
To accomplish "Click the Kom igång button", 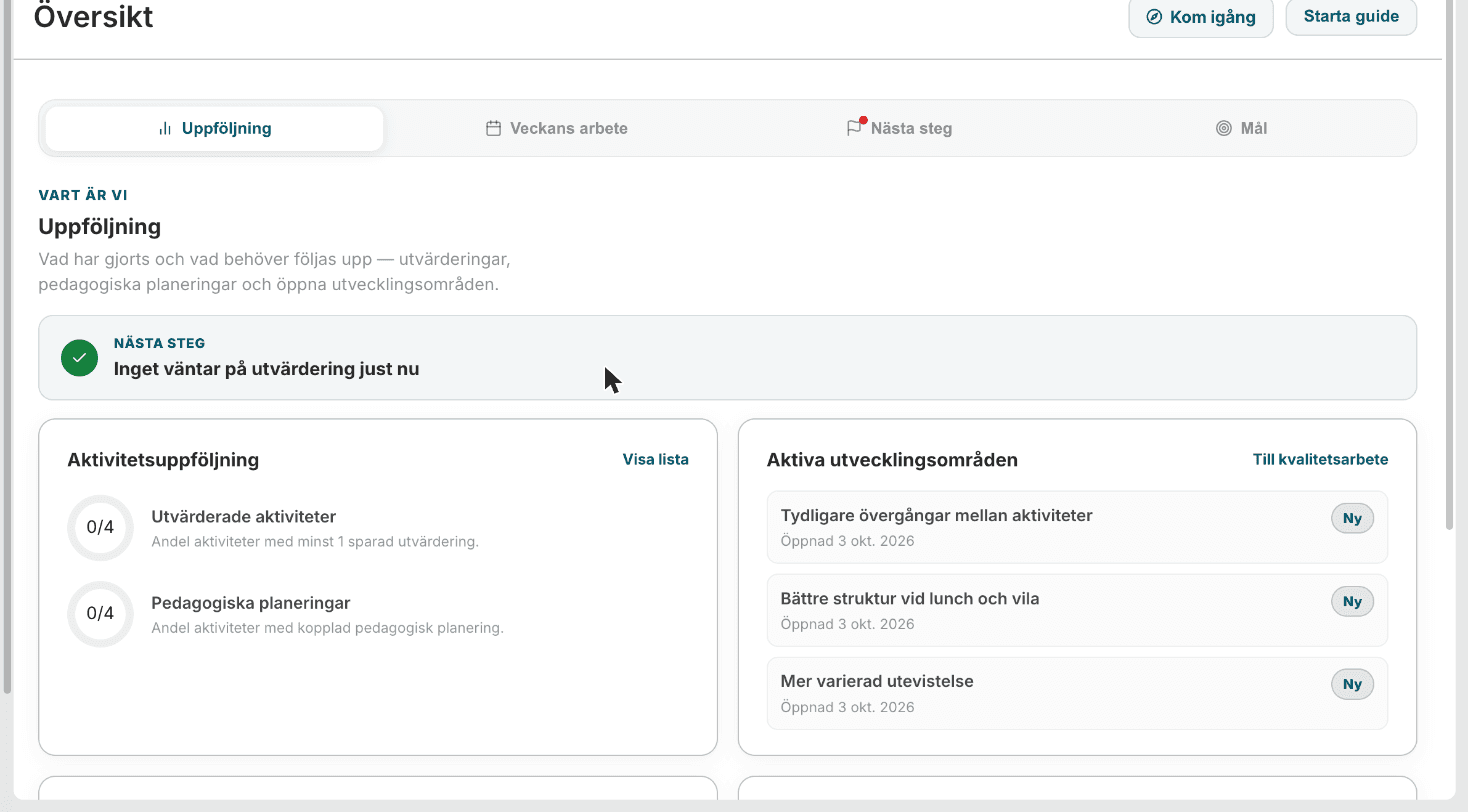I will point(1201,17).
